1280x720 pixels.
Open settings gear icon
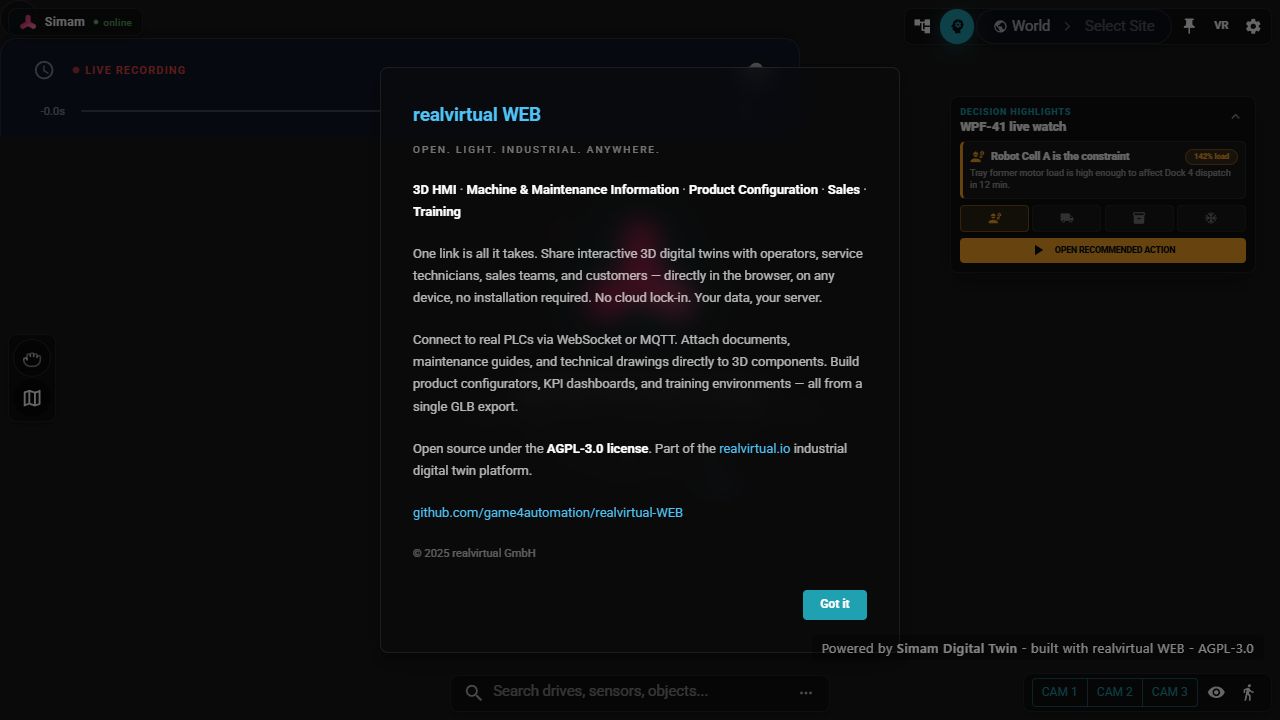pyautogui.click(x=1253, y=26)
